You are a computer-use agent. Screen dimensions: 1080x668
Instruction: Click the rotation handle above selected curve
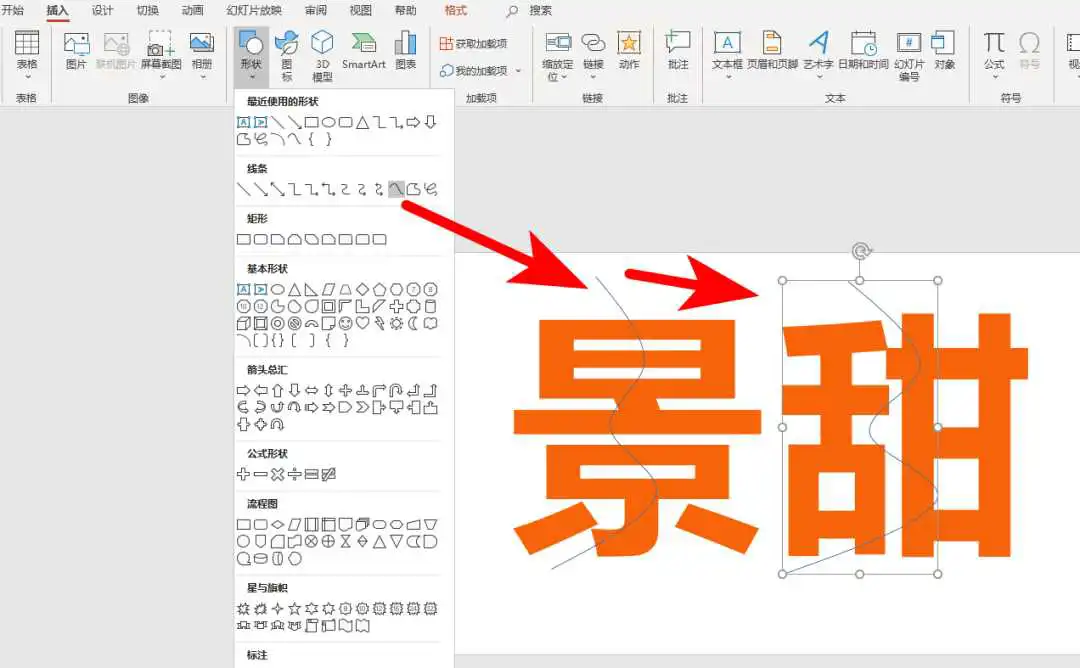tap(860, 251)
